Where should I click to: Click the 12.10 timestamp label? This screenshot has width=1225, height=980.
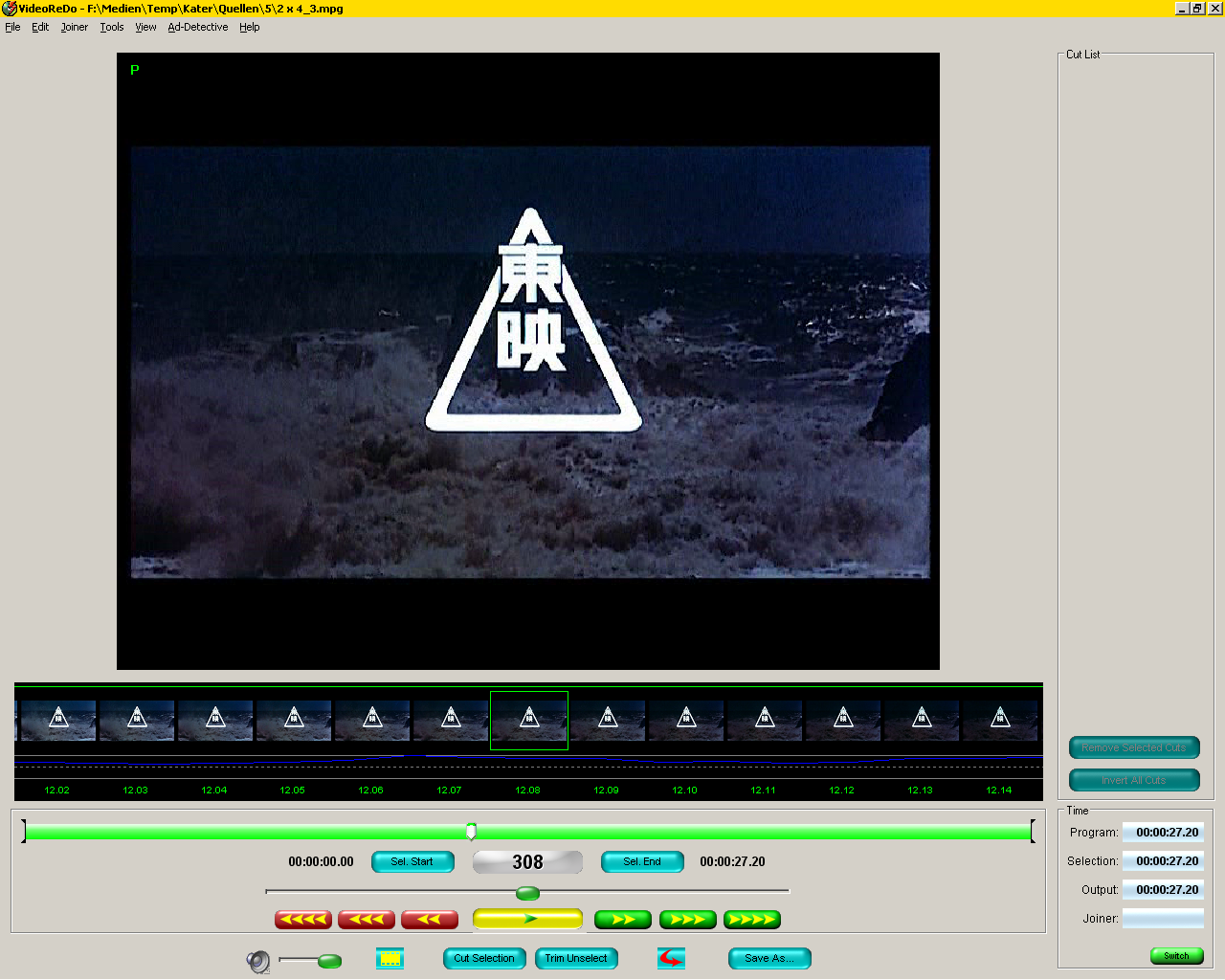click(x=684, y=791)
